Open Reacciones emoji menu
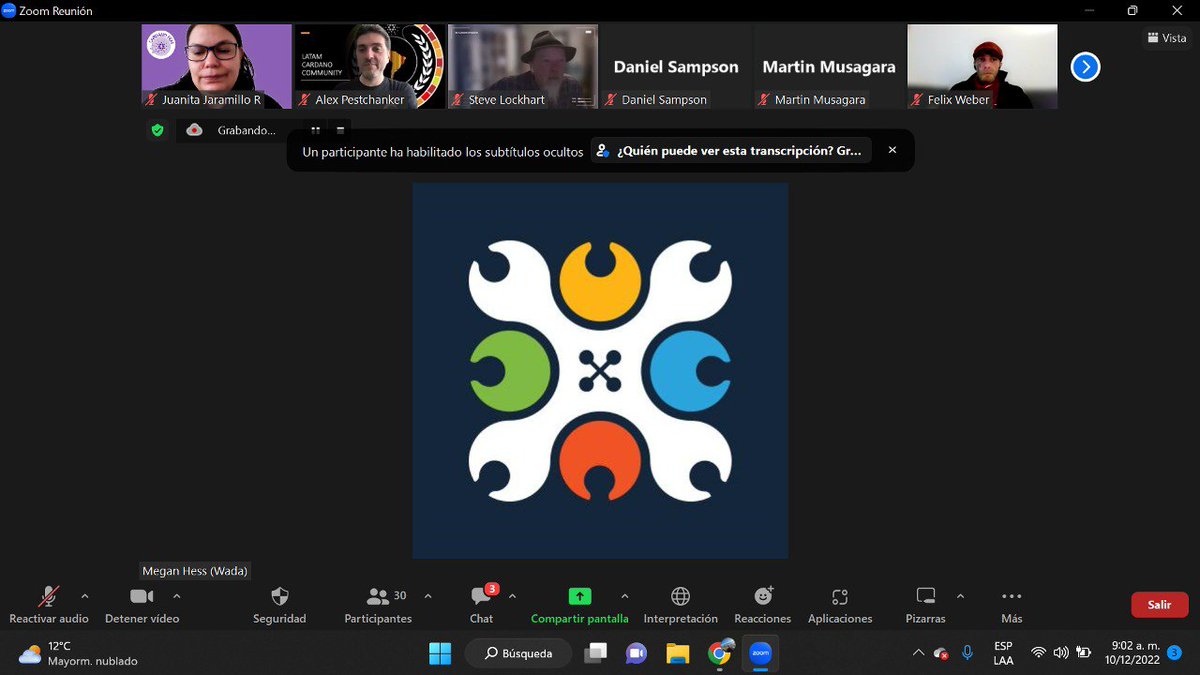The height and width of the screenshot is (675, 1200). tap(763, 605)
